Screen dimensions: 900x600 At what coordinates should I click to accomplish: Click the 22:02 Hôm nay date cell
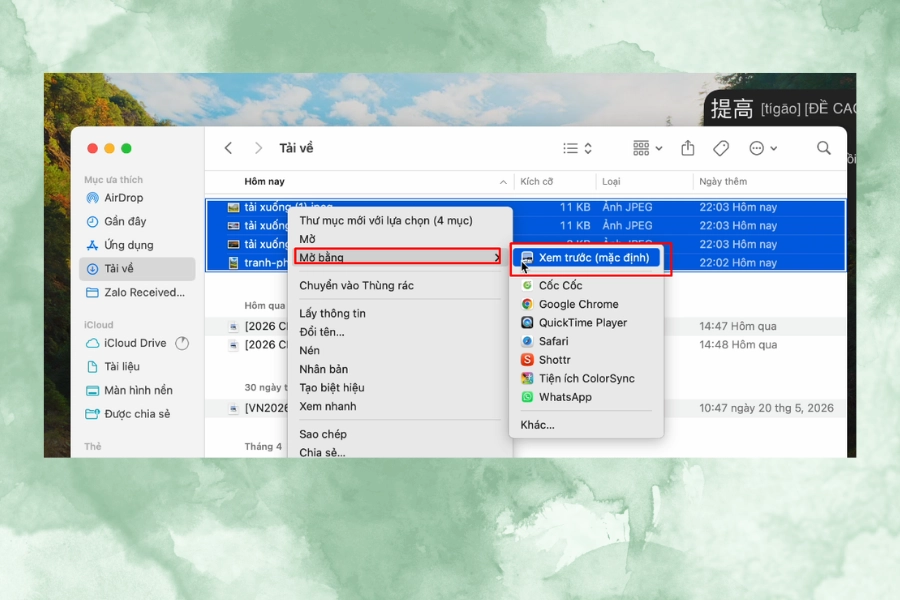click(x=738, y=262)
